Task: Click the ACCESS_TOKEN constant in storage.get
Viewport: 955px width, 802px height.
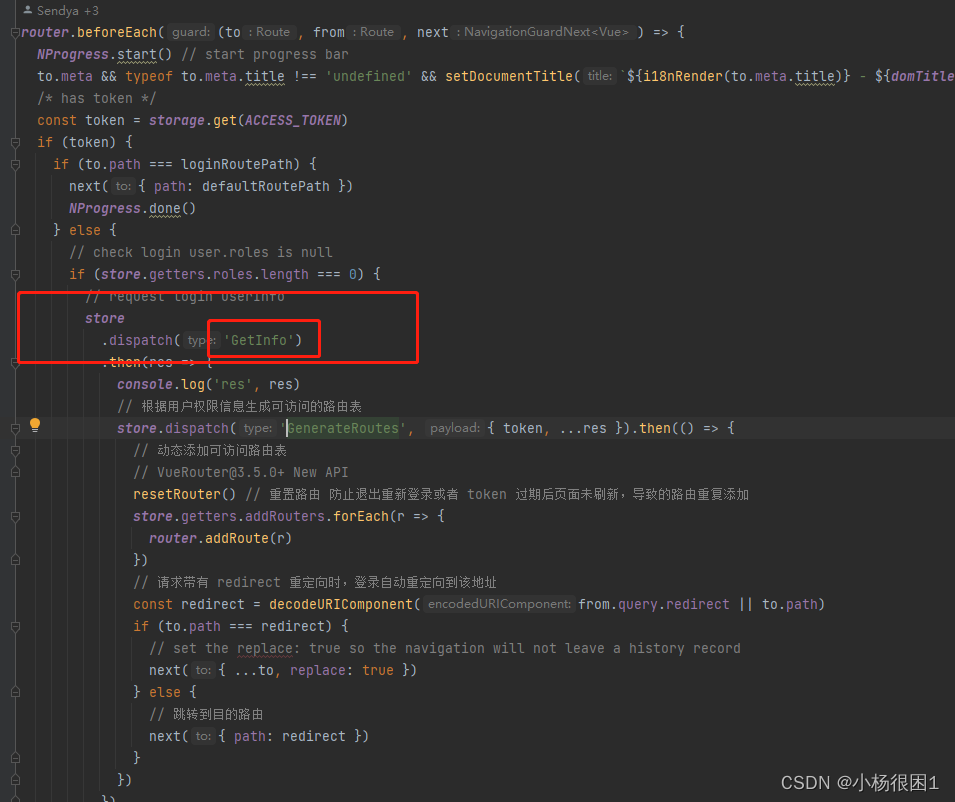Action: click(293, 119)
